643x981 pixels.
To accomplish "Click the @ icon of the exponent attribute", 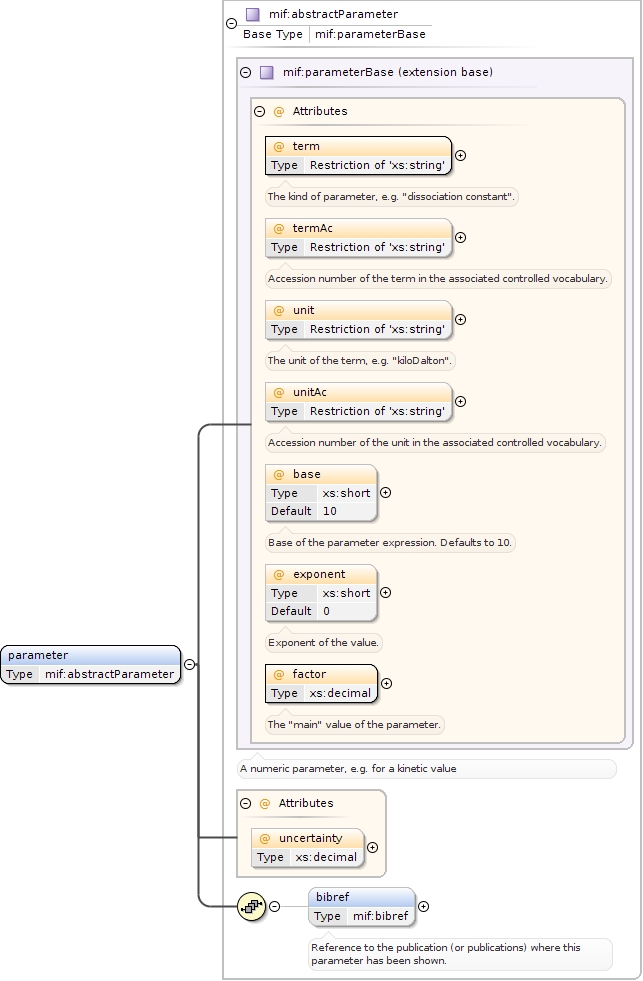I will tap(279, 574).
